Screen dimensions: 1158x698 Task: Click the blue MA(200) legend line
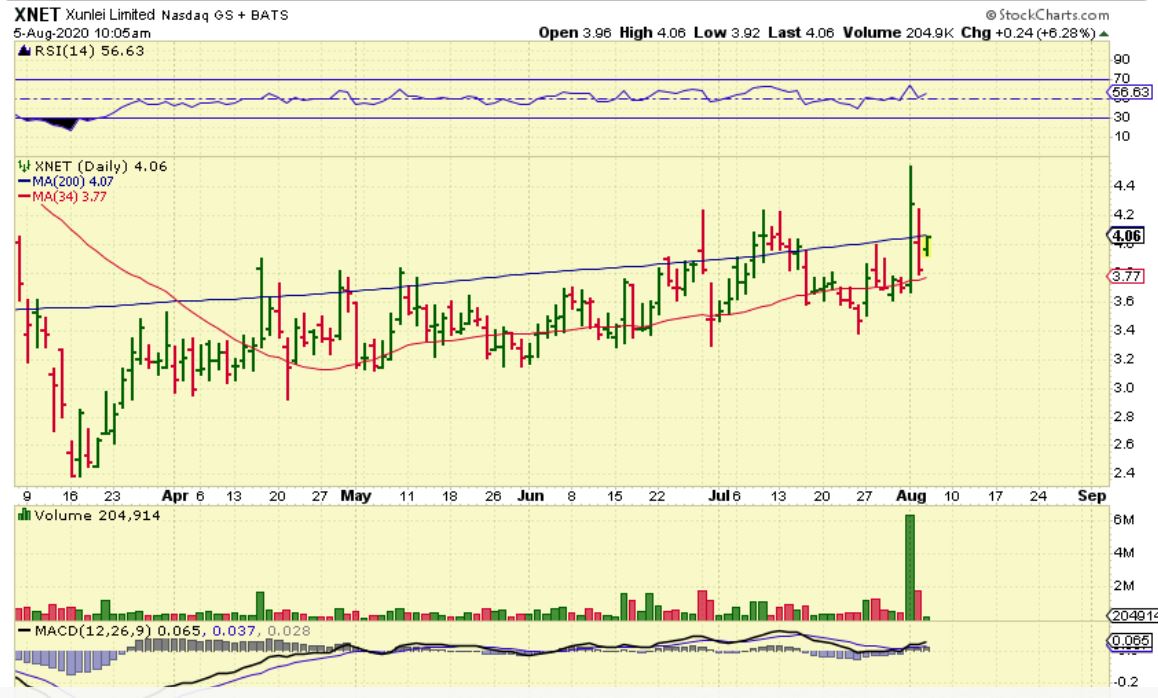tap(25, 182)
